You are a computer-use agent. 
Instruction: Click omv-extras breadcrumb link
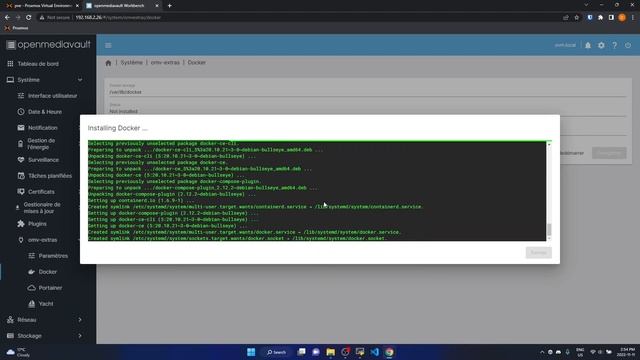tap(165, 62)
